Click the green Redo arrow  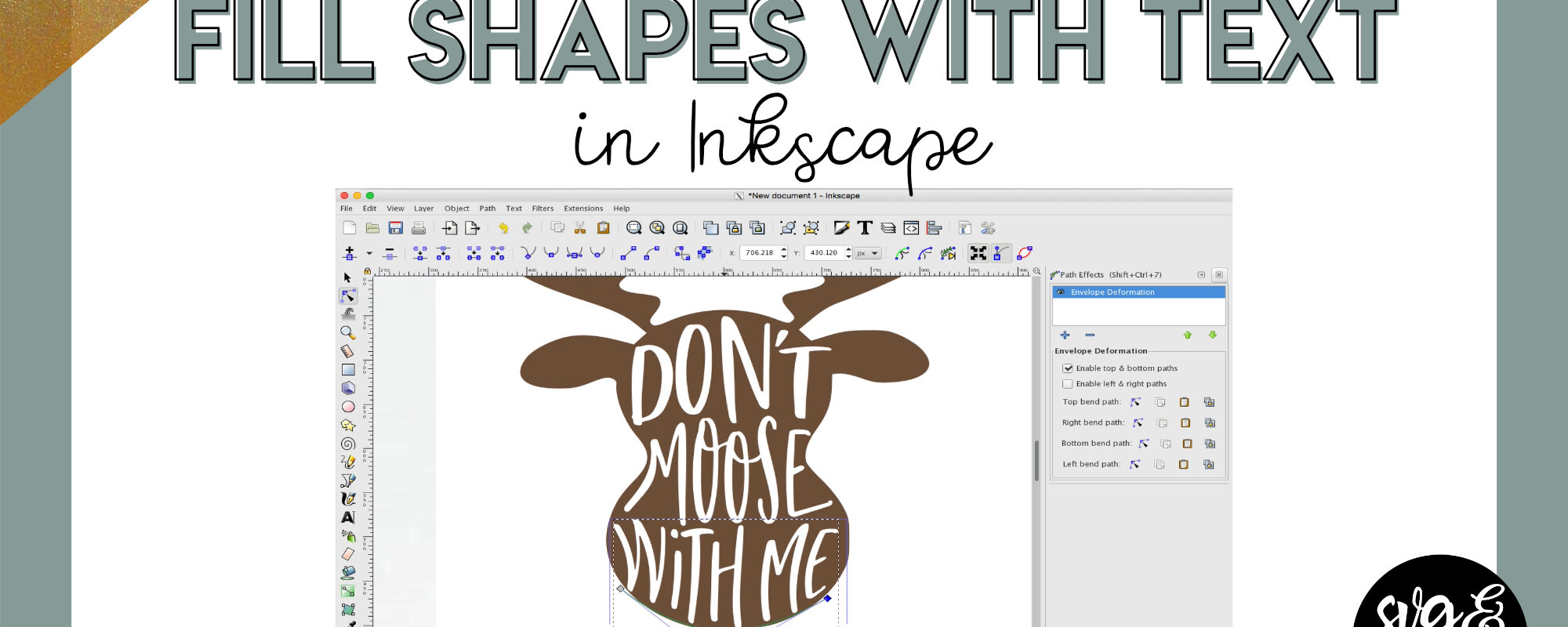(x=527, y=228)
